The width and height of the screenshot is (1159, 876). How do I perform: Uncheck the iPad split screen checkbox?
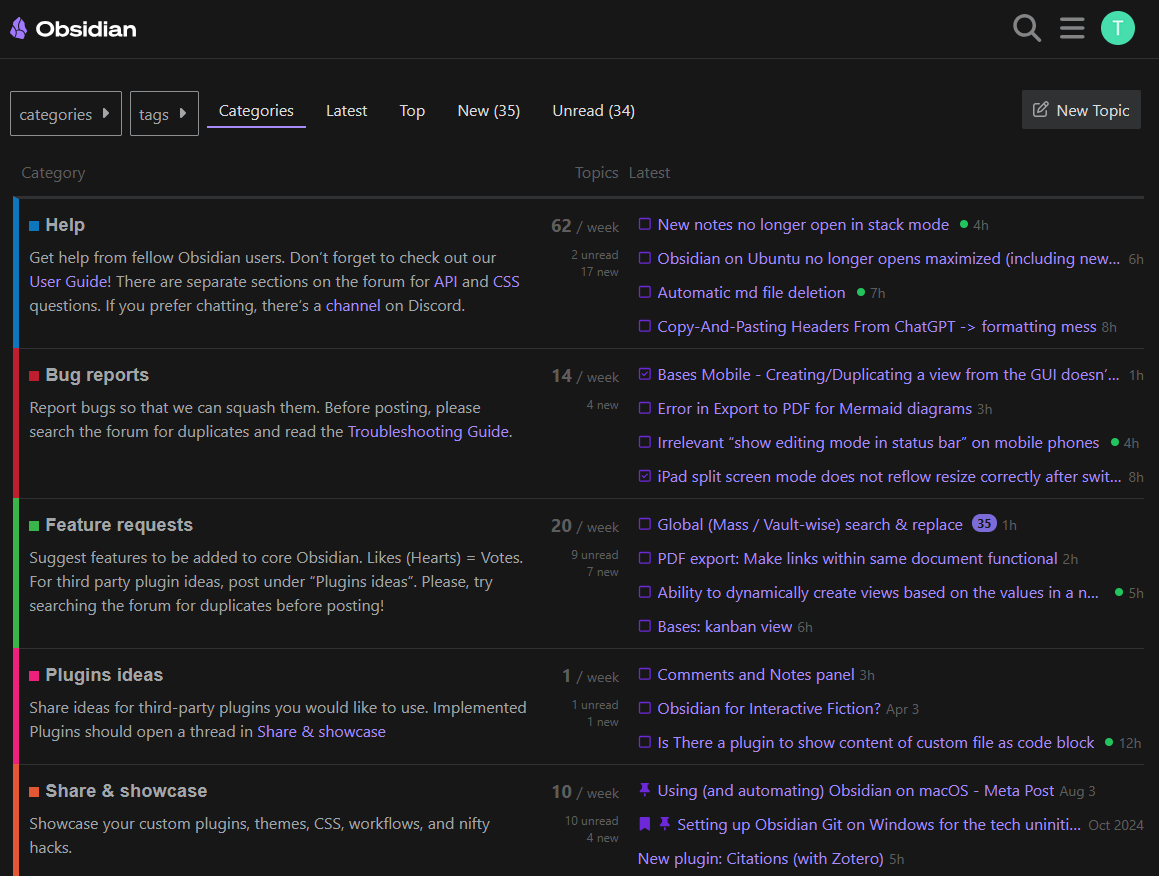click(x=645, y=476)
